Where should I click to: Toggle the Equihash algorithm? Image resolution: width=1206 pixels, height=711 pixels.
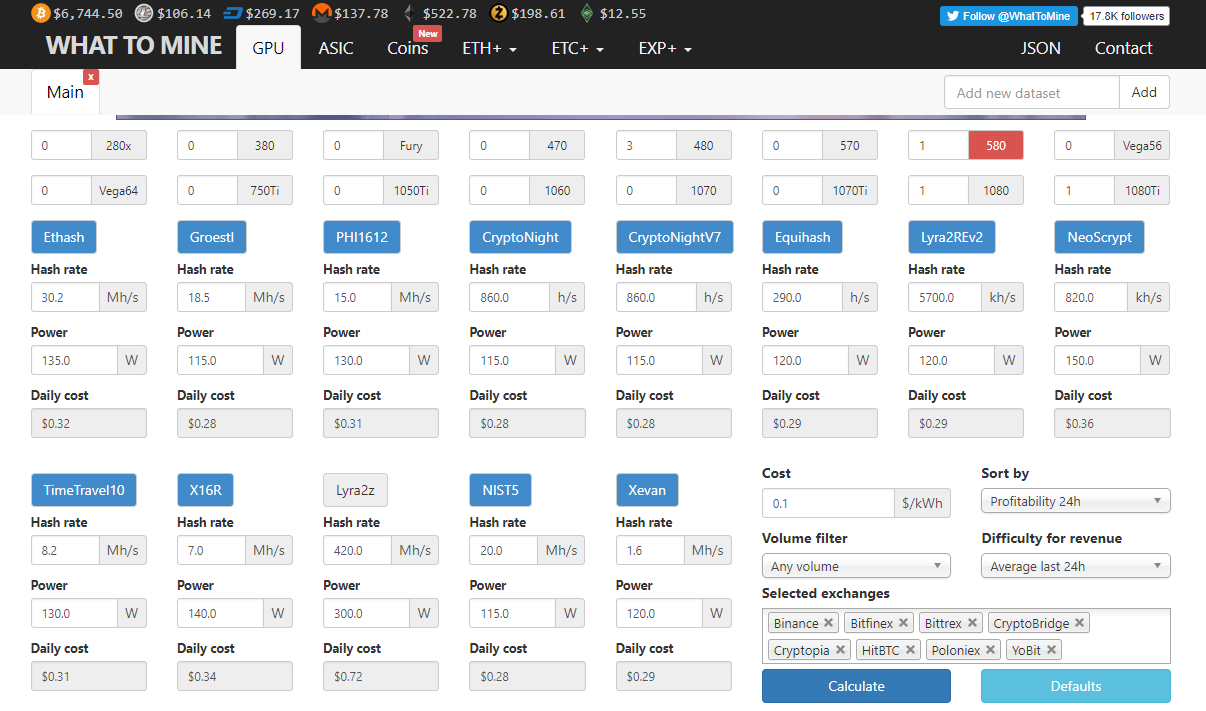coord(803,237)
